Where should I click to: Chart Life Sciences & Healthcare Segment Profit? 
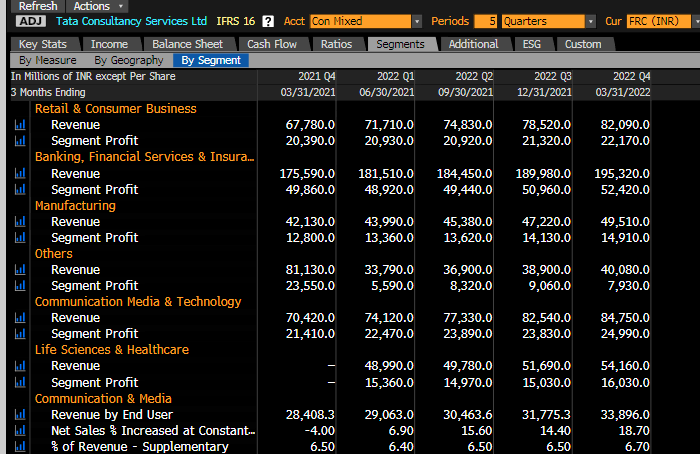[x=20, y=383]
